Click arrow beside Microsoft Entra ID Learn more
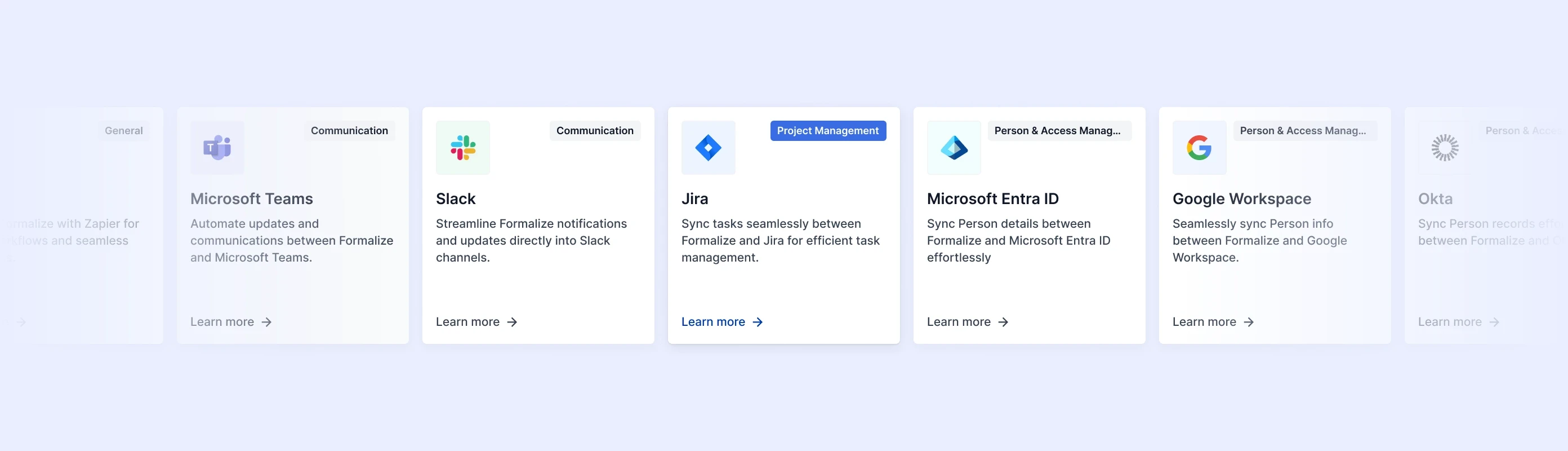The width and height of the screenshot is (1568, 451). click(x=1003, y=322)
